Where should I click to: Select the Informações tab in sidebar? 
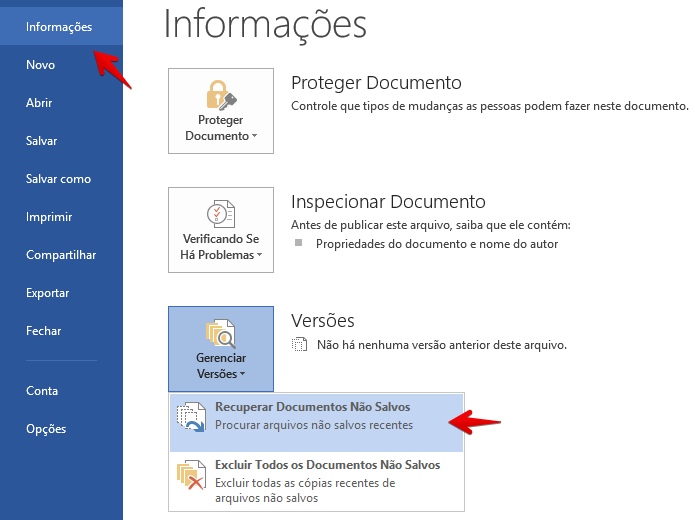(59, 27)
